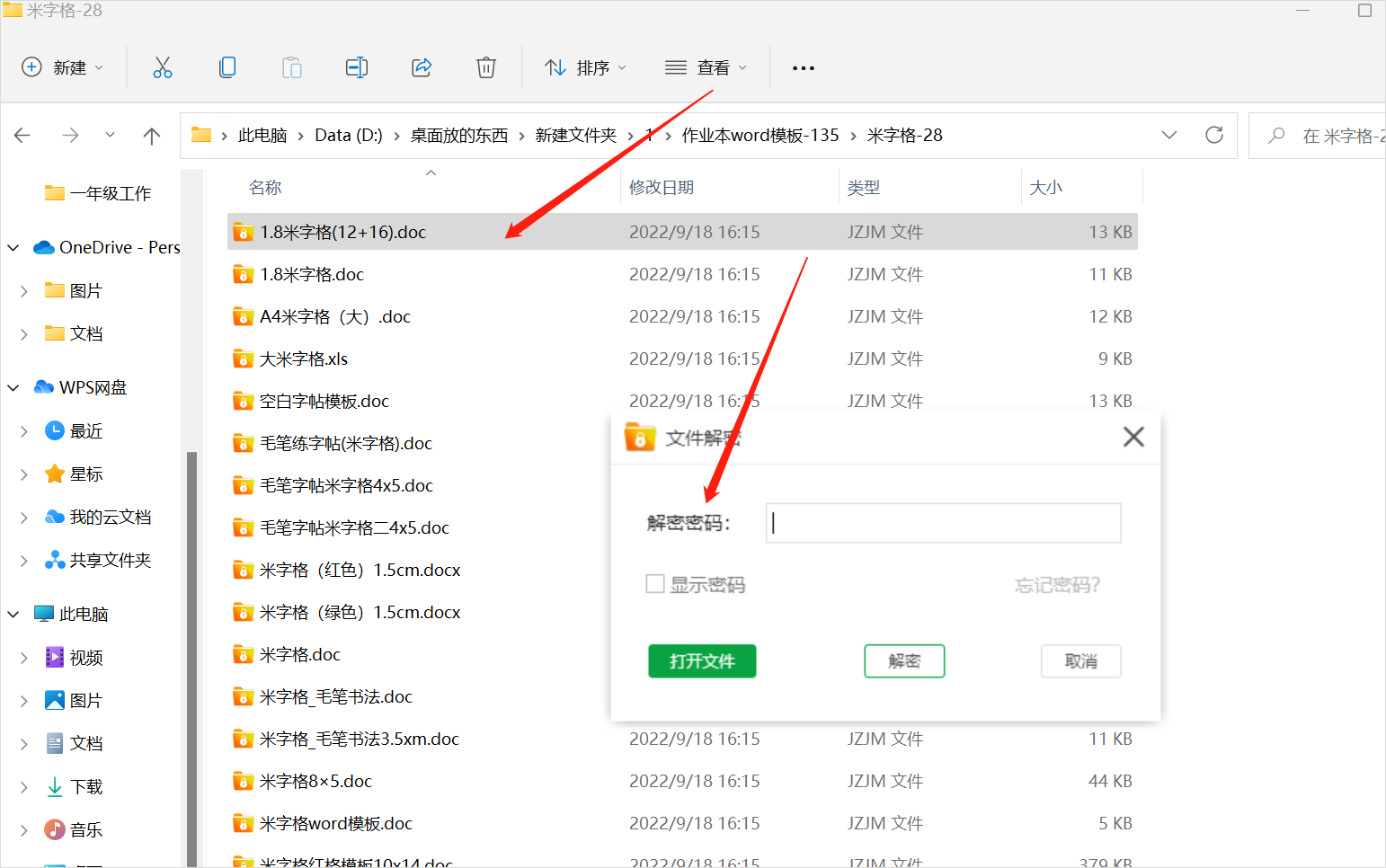
Task: Click the search magnifier icon
Action: pos(1275,135)
